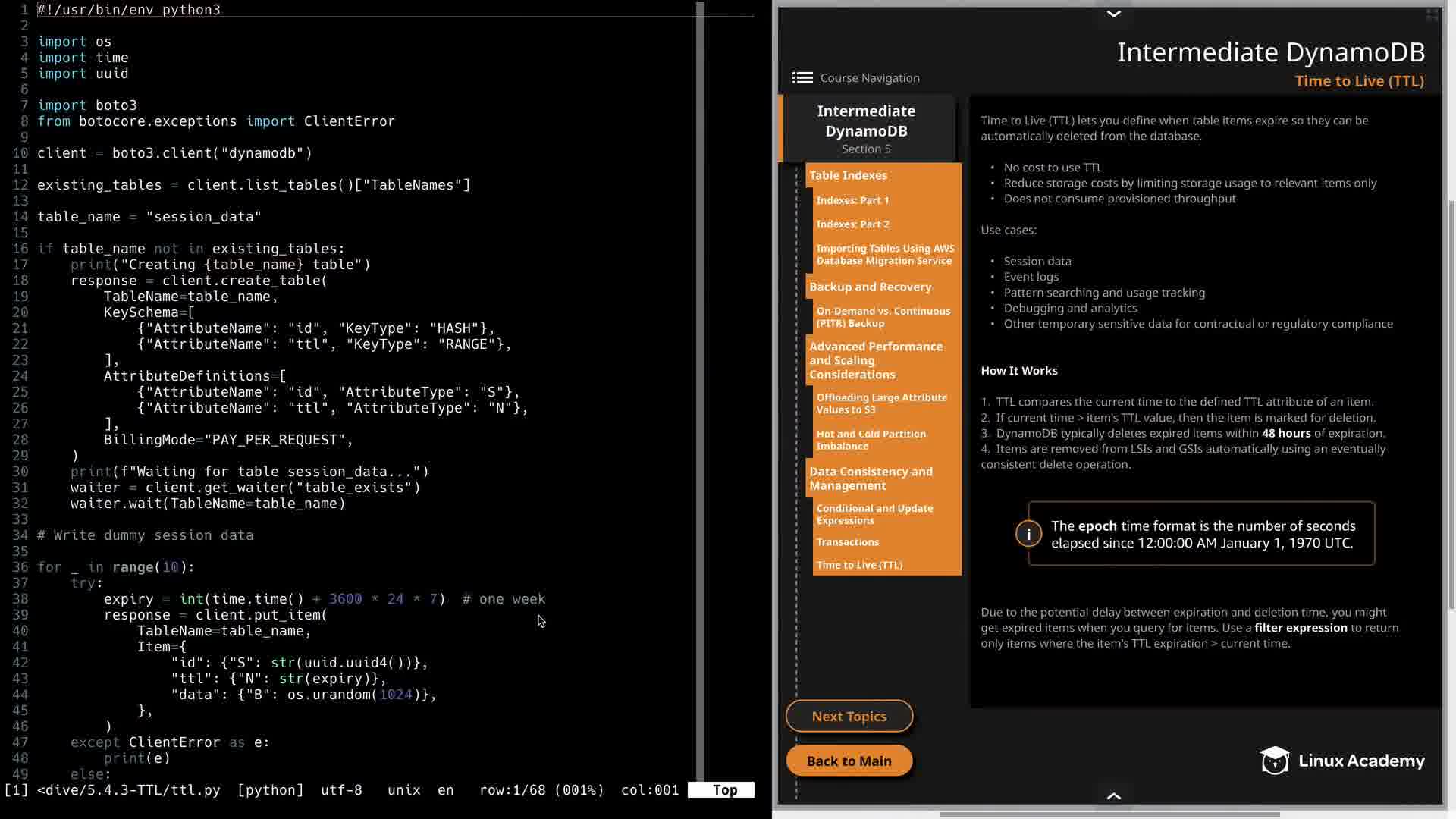Collapse panel with the top chevron arrow

tap(1113, 14)
